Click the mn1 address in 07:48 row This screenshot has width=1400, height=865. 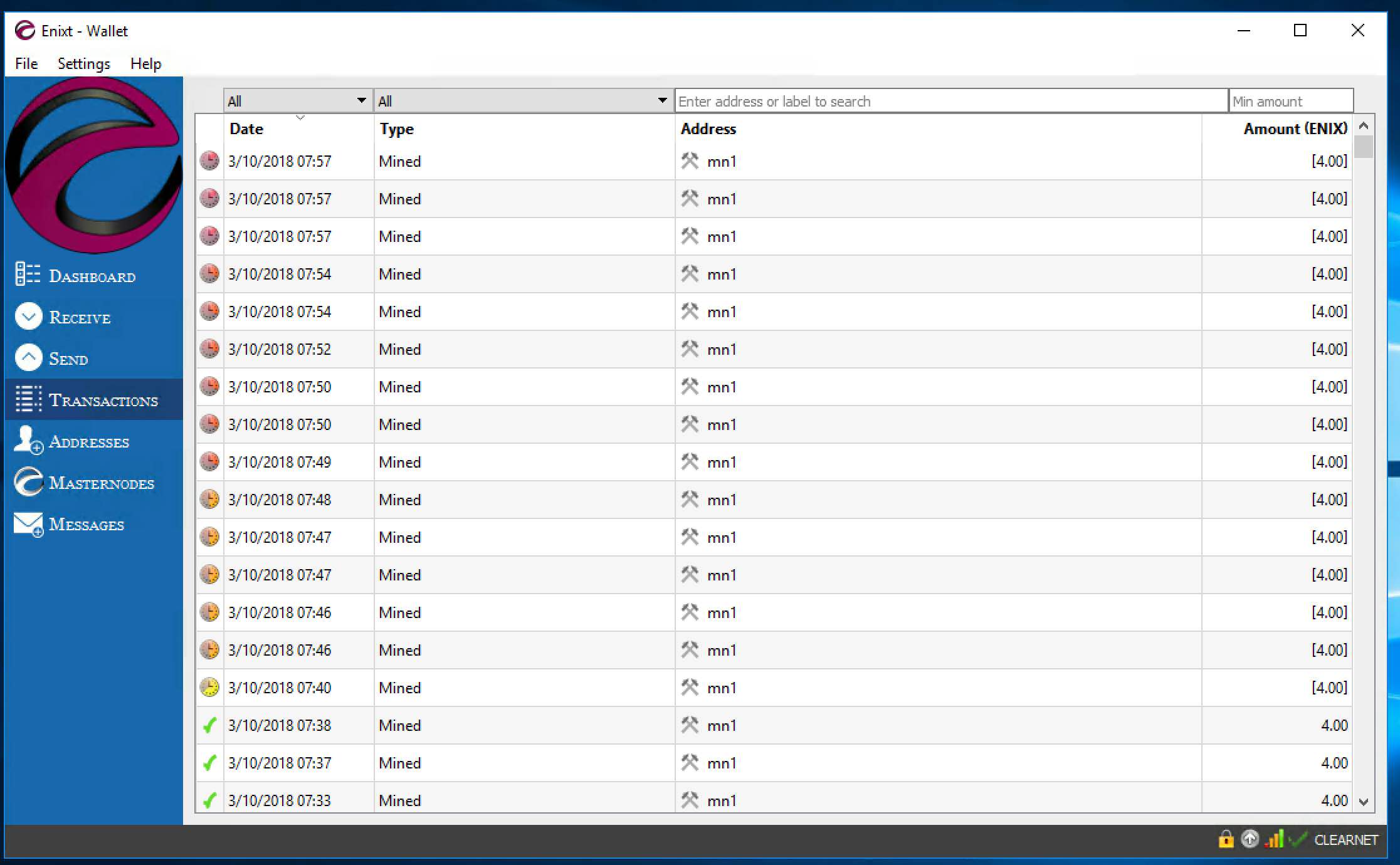pyautogui.click(x=722, y=500)
